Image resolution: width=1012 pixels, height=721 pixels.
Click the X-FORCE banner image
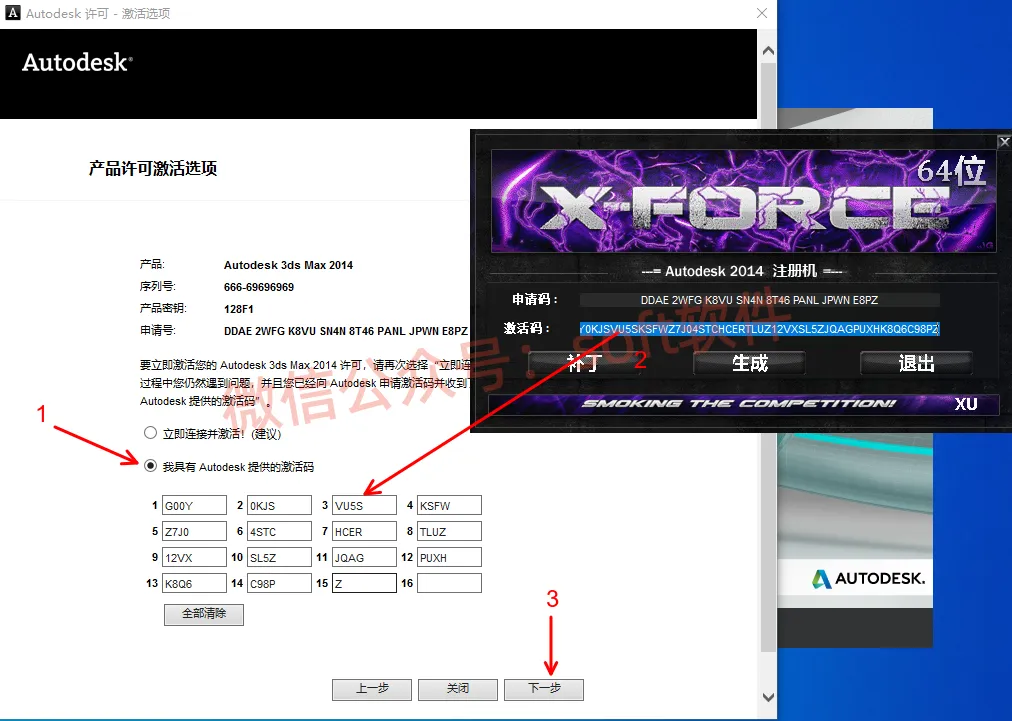click(x=744, y=201)
